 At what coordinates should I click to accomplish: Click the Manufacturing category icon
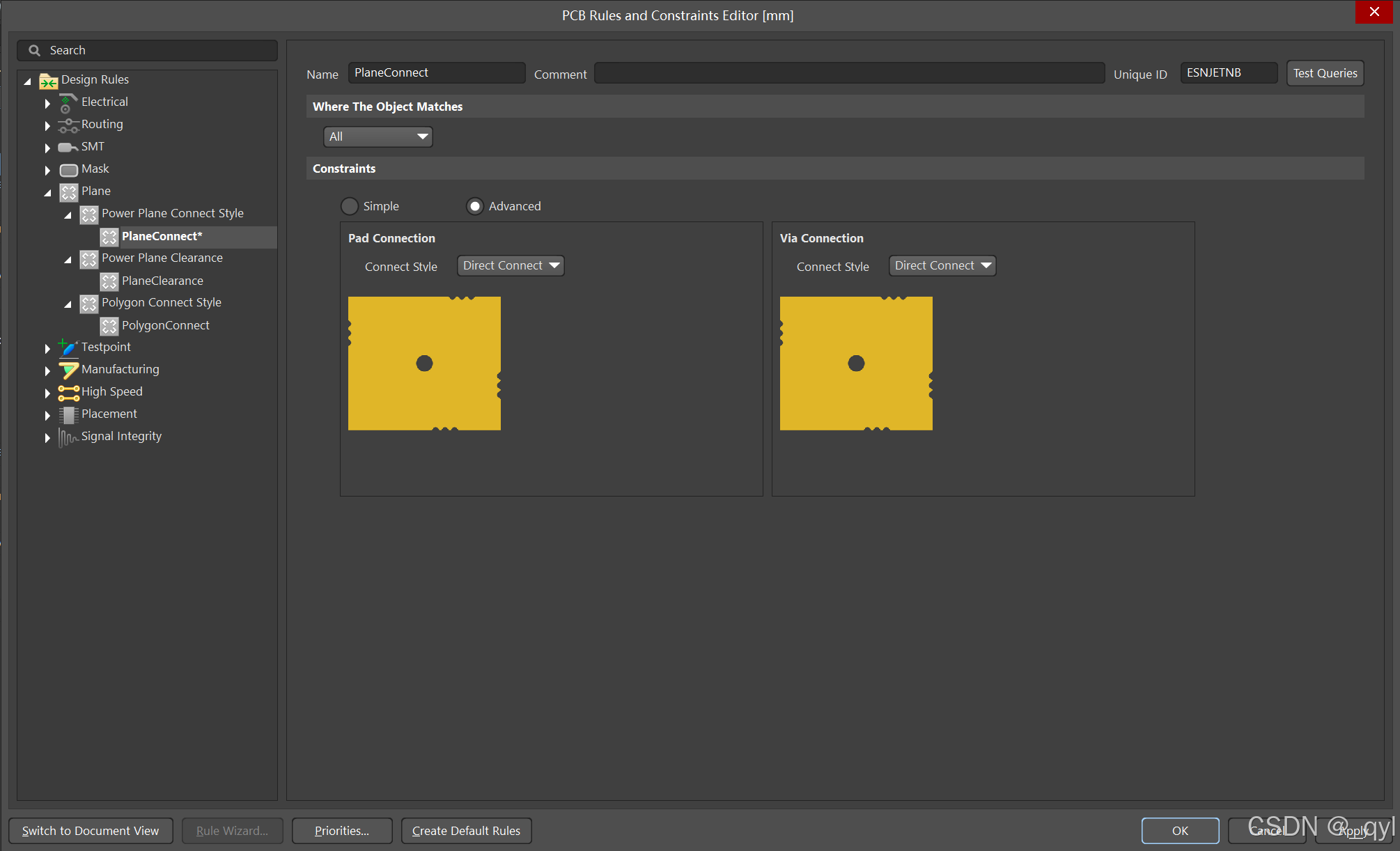[68, 370]
